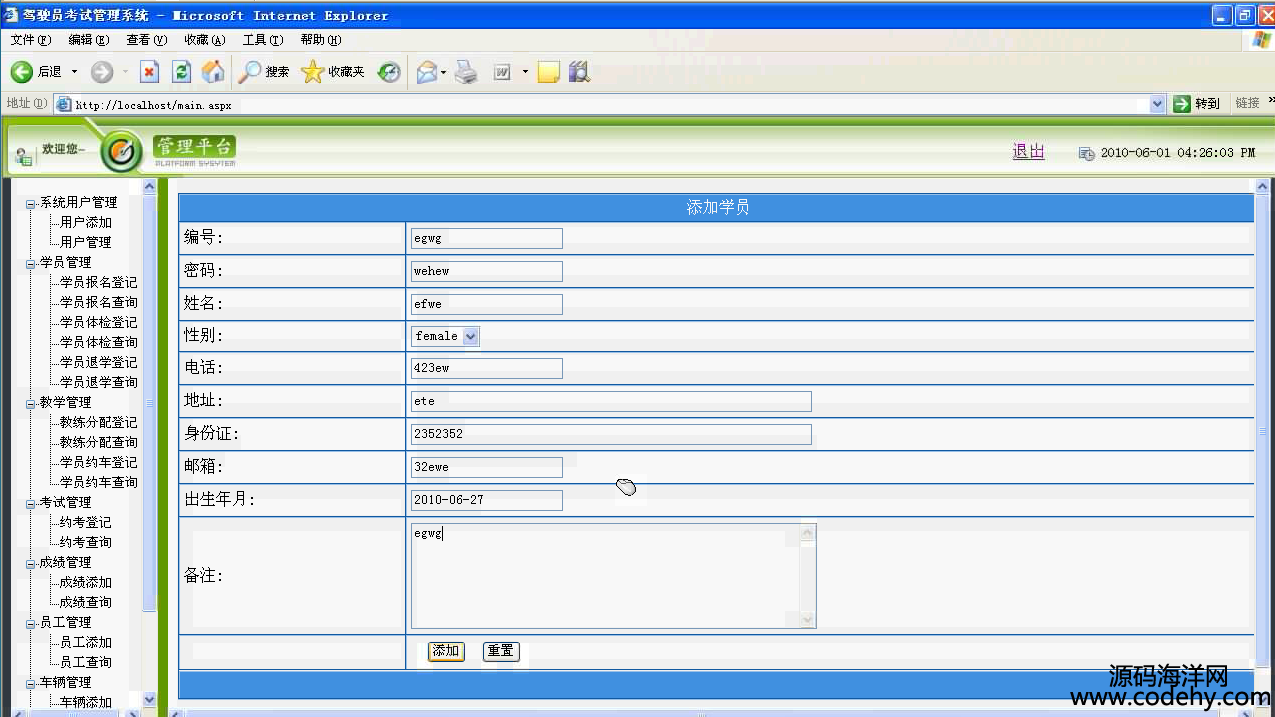Screen dimensions: 1275x717
Task: Click the Research binoculars icon
Action: (x=579, y=72)
